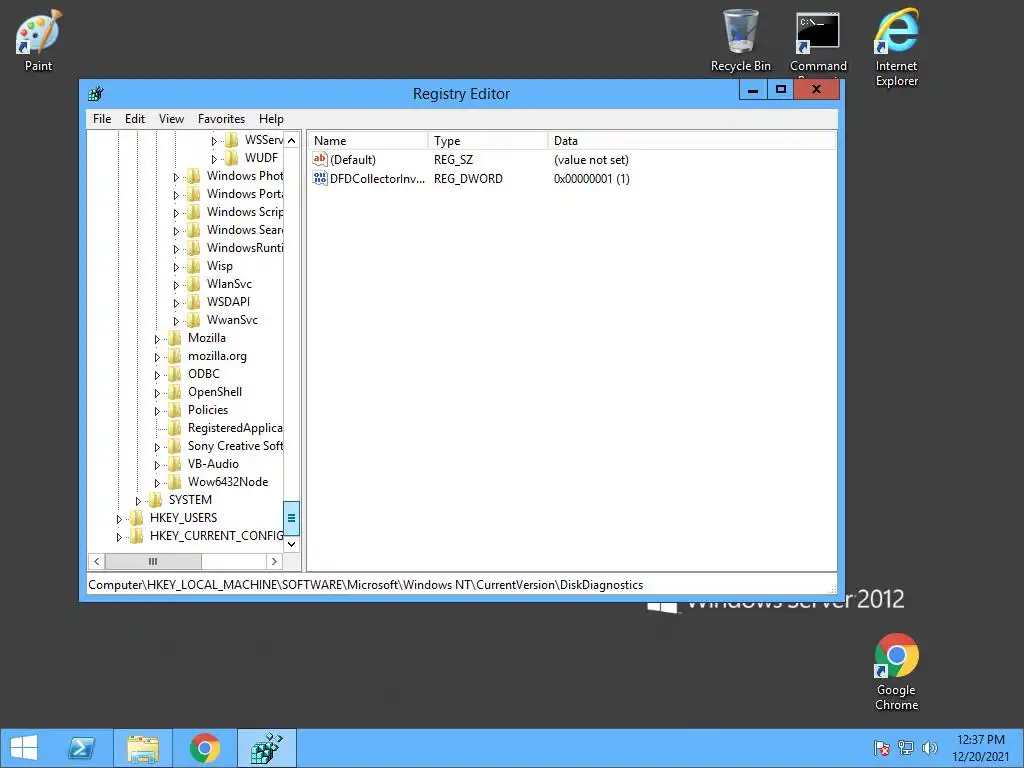Click the tree scroll down arrow

tap(291, 544)
